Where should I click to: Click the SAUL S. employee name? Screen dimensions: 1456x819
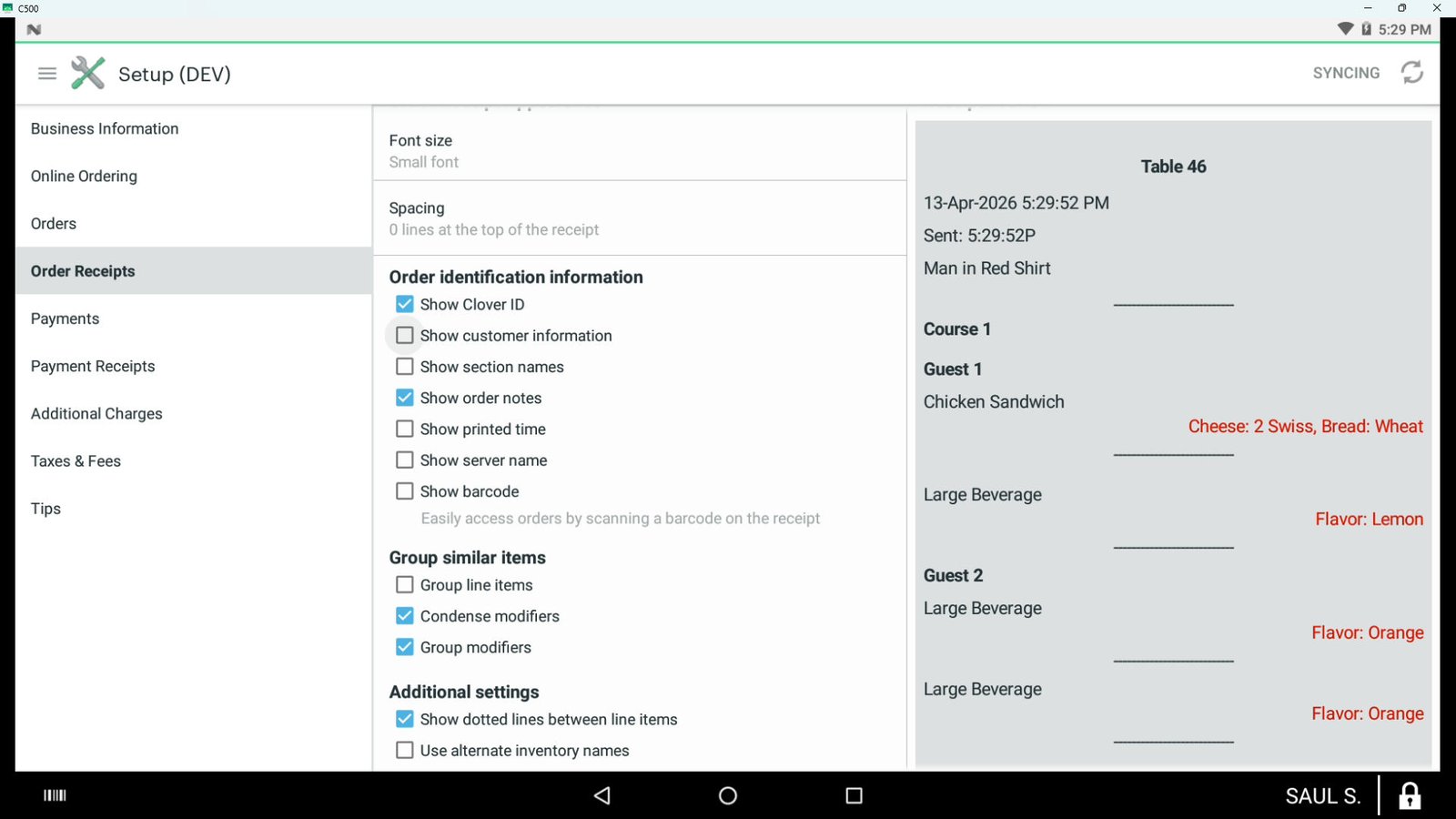(x=1323, y=796)
